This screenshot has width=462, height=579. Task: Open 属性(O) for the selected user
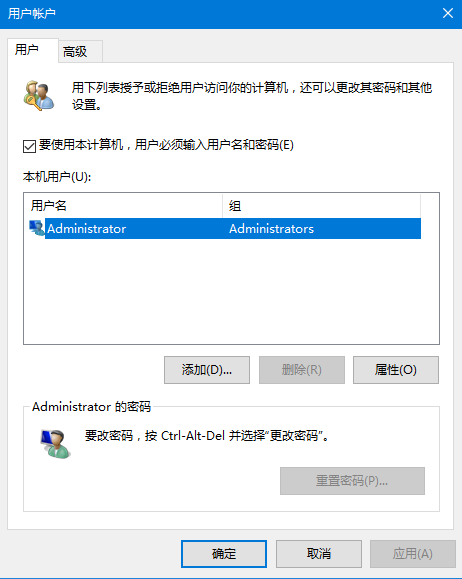(x=396, y=370)
